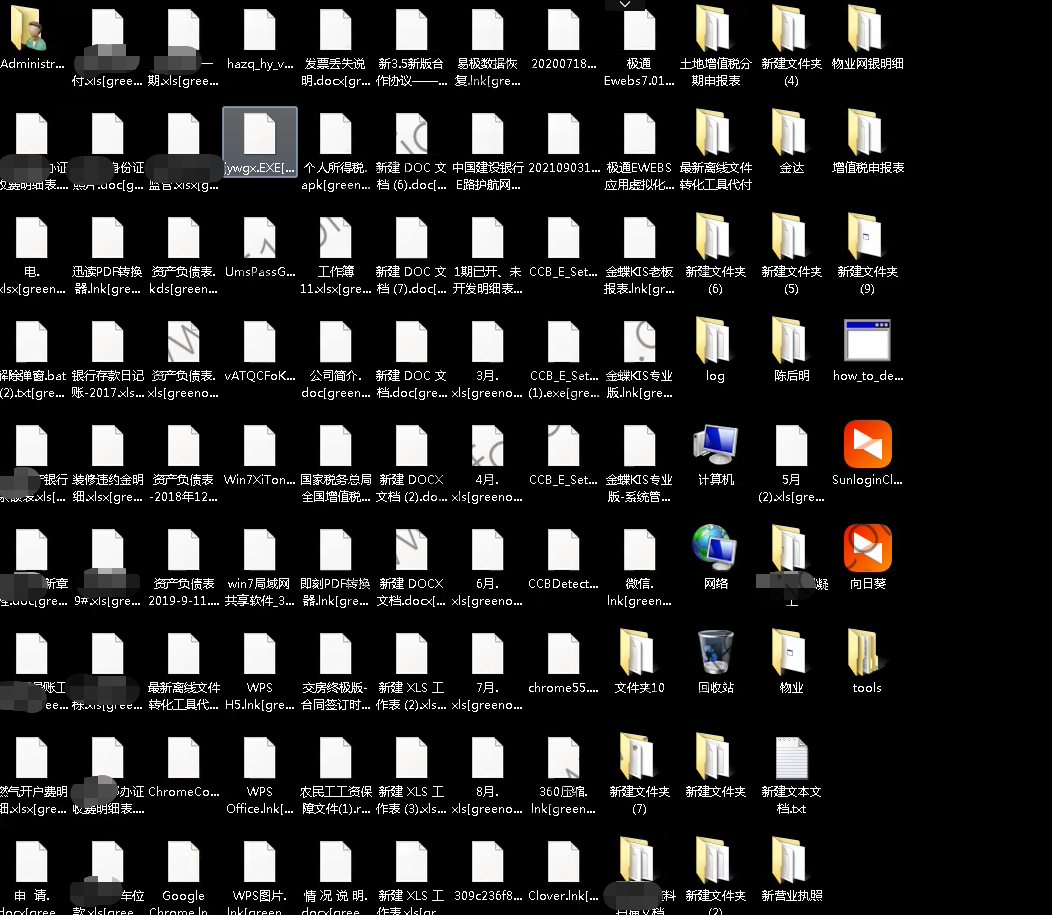1052x915 pixels.
Task: Open the 物业网银明细 folder
Action: 867,30
